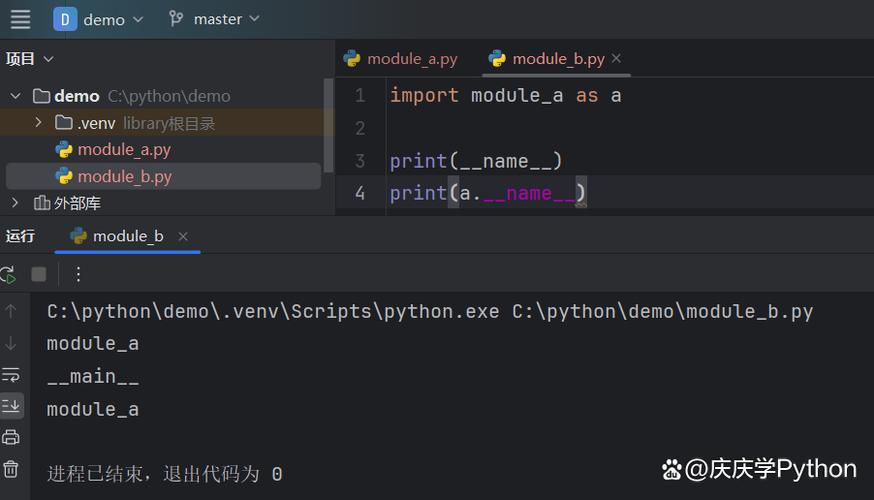
Task: Open the run toolbar more options menu
Action: pos(78,274)
